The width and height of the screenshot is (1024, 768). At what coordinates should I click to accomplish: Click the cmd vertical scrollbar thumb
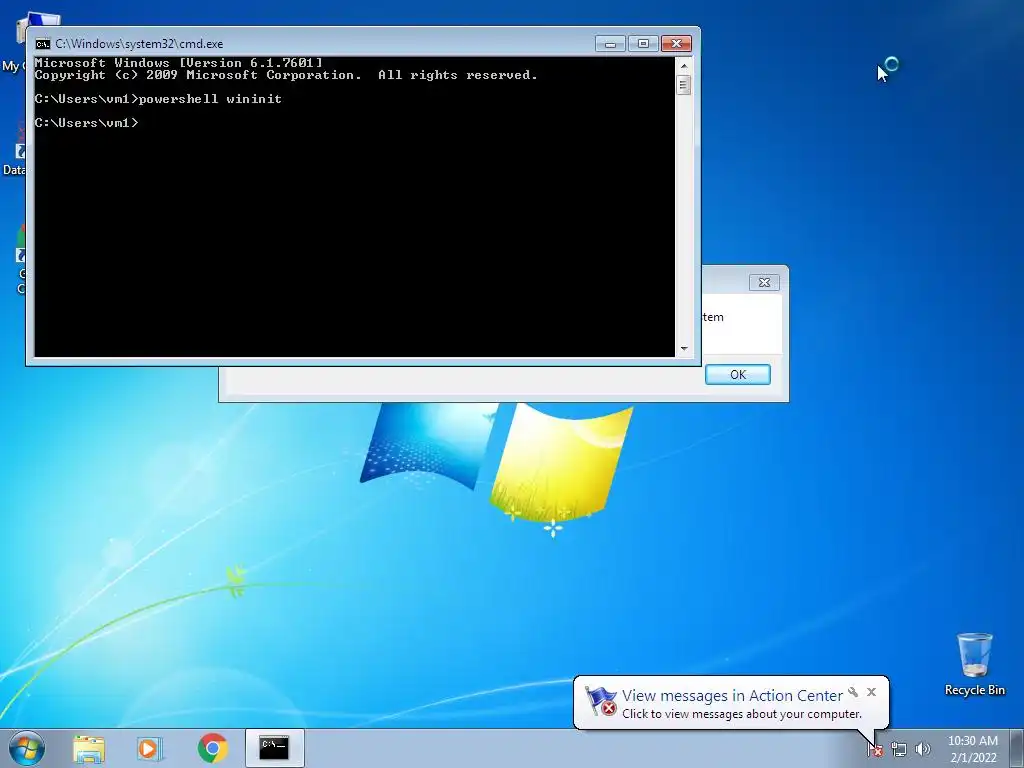coord(684,85)
